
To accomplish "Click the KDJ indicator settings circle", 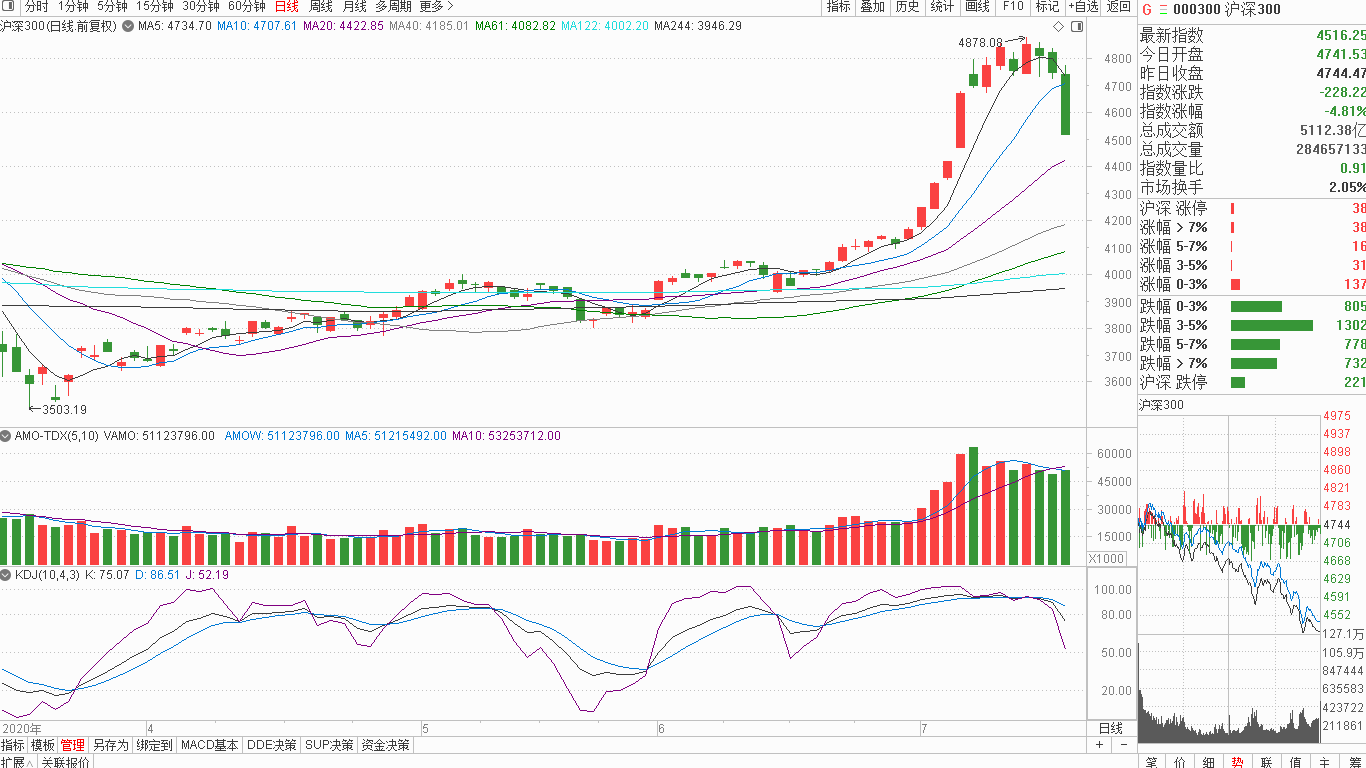I will coord(6,575).
